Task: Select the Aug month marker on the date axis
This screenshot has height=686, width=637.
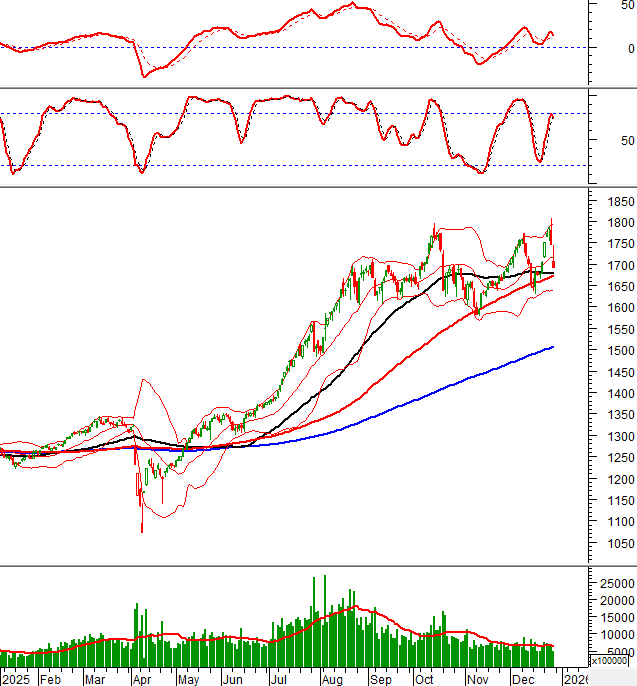Action: pyautogui.click(x=330, y=678)
